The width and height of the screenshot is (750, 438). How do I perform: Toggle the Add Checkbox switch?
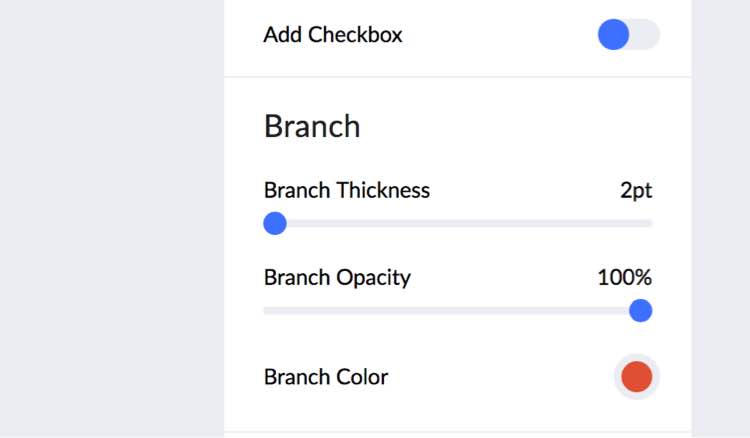[x=628, y=35]
